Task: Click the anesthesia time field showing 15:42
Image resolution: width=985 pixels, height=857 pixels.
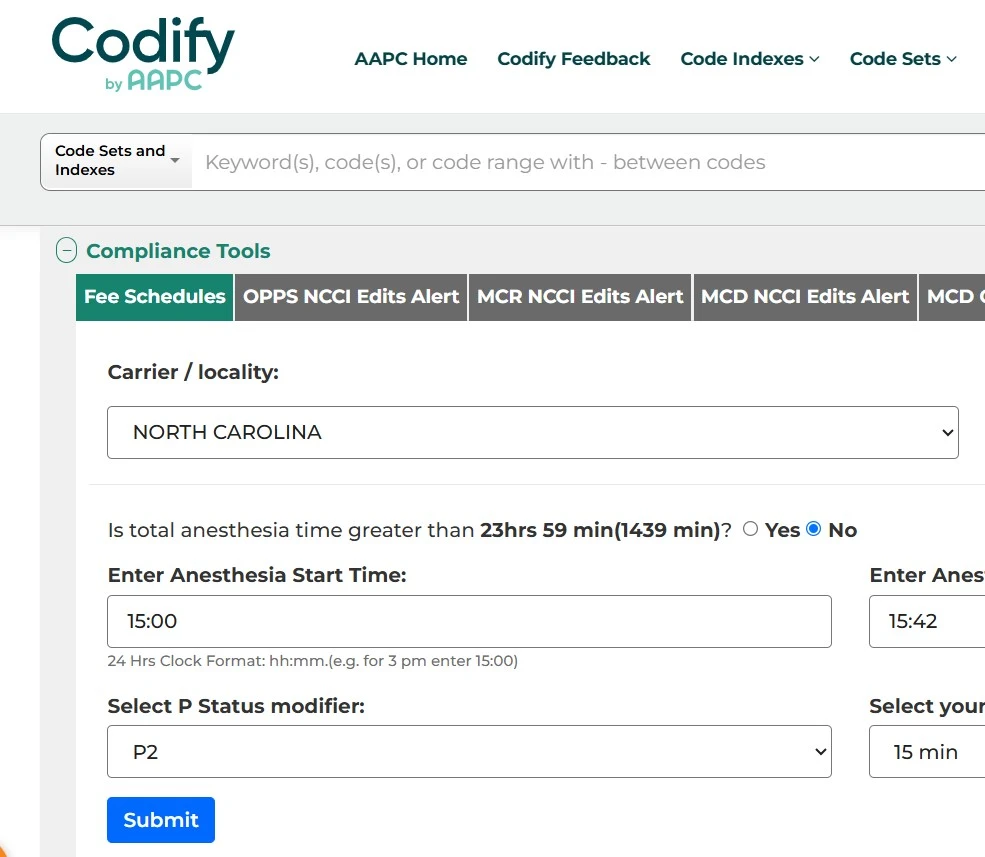Action: pos(927,621)
